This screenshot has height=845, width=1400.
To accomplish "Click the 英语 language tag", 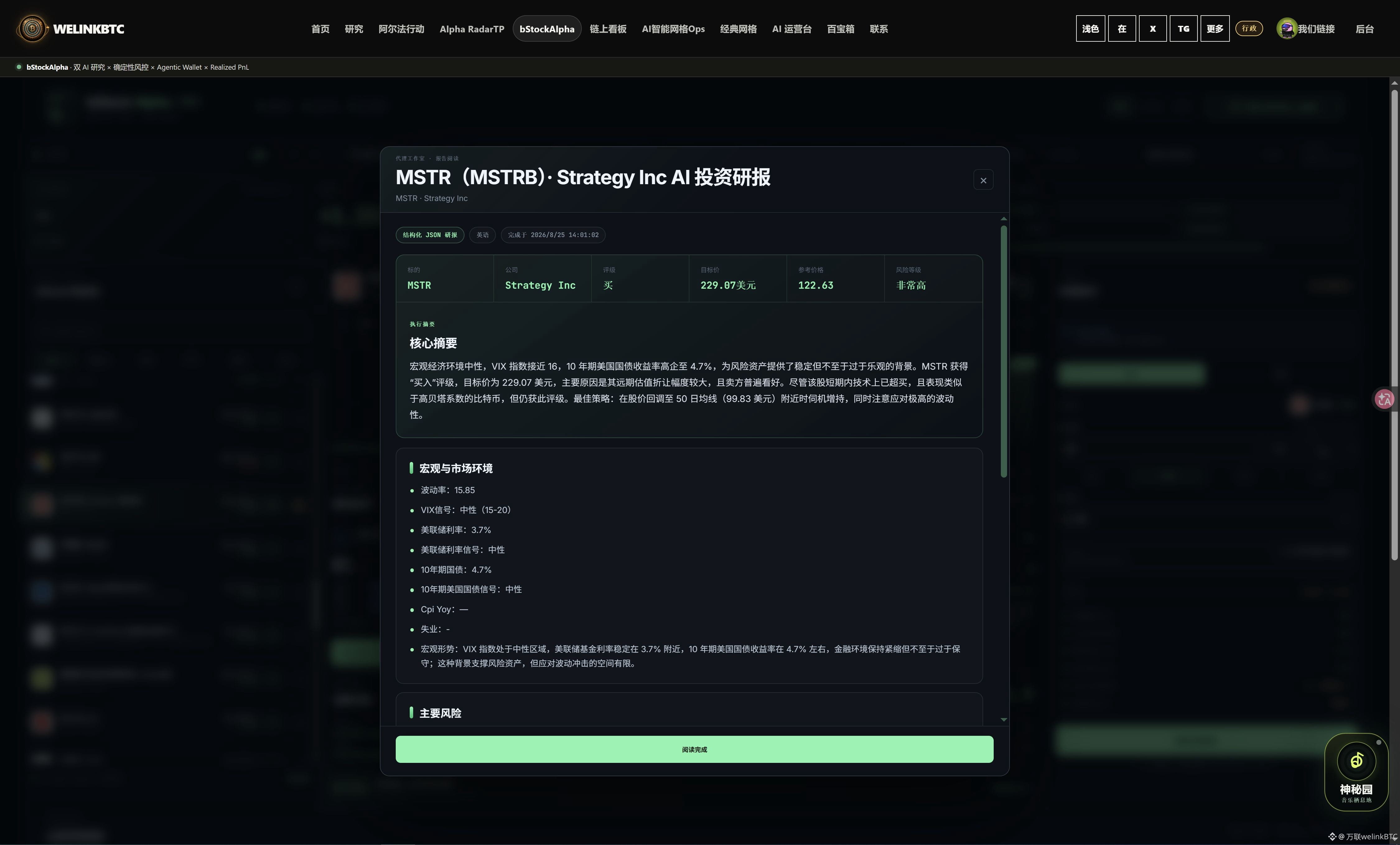I will (x=483, y=235).
